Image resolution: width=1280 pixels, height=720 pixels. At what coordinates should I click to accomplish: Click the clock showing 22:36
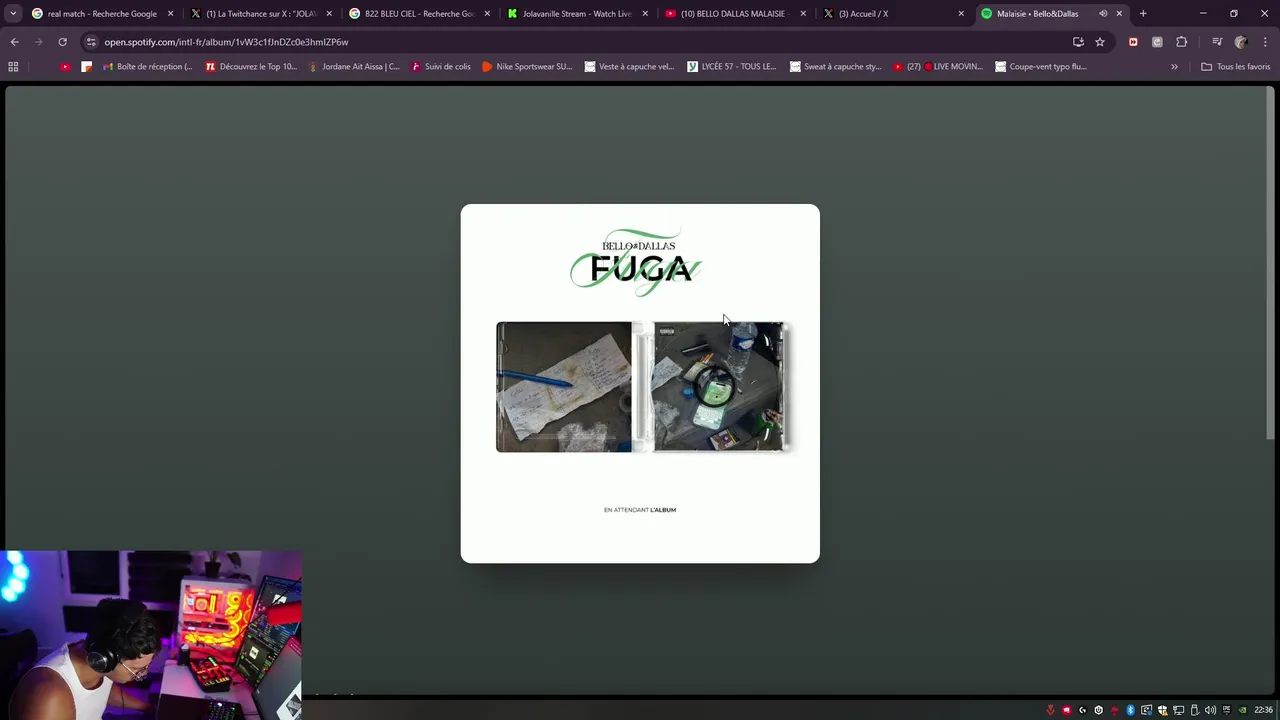click(x=1264, y=710)
